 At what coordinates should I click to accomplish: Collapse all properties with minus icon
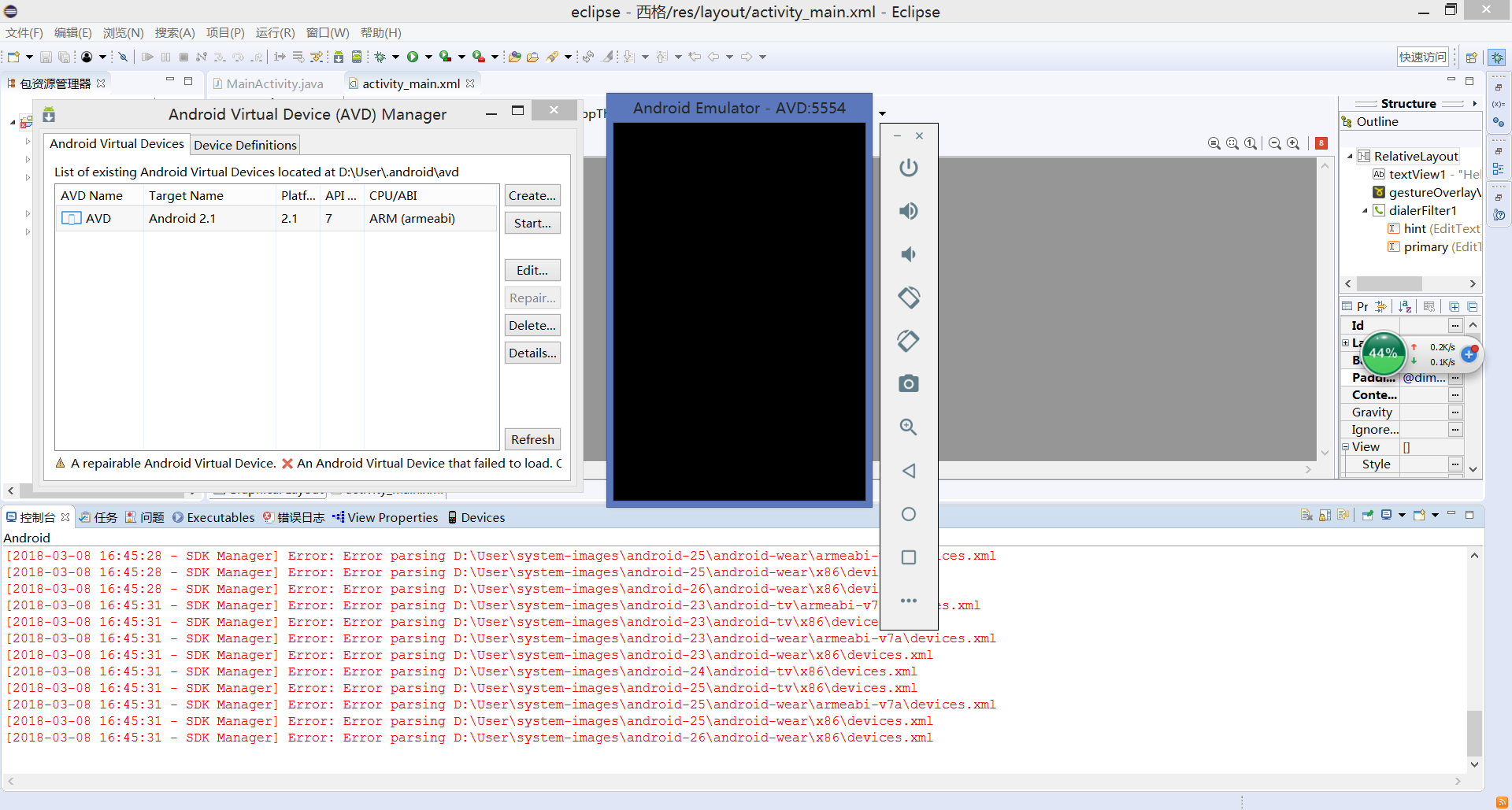[x=1473, y=306]
